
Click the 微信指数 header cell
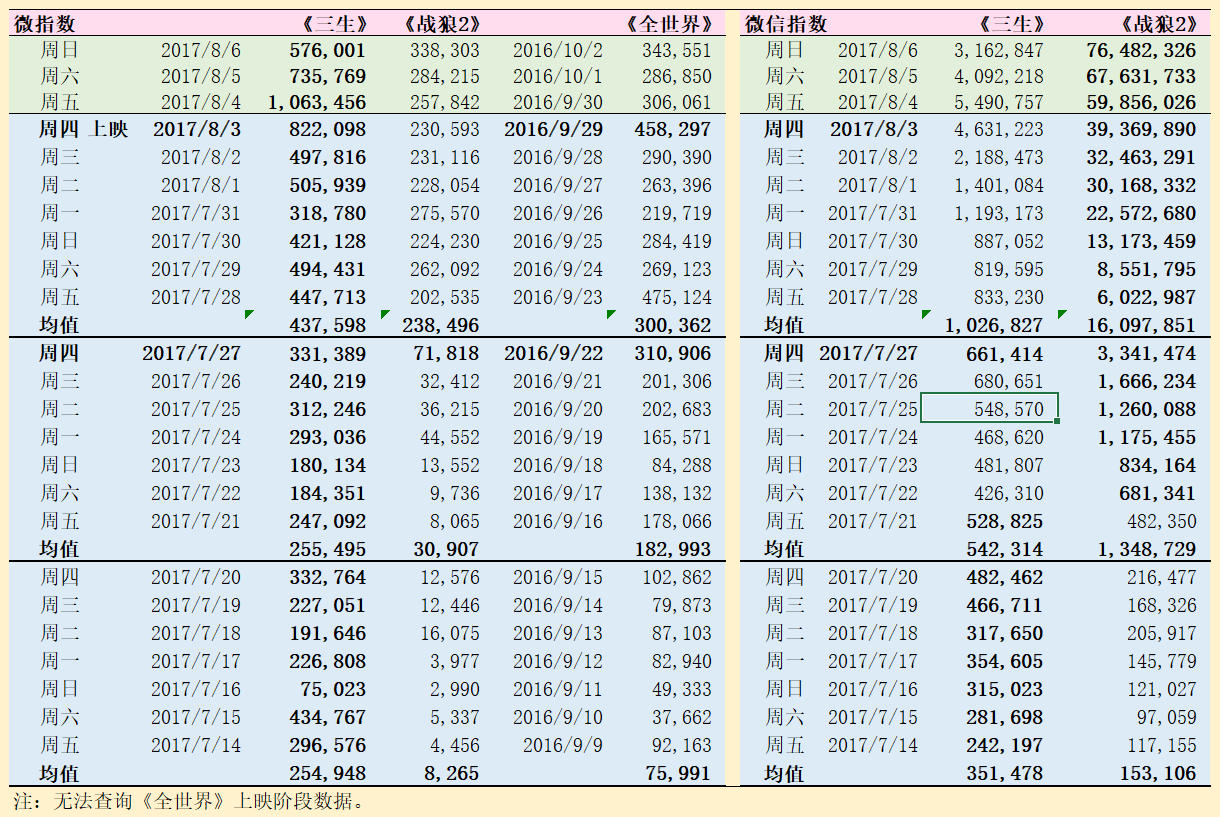pos(786,24)
